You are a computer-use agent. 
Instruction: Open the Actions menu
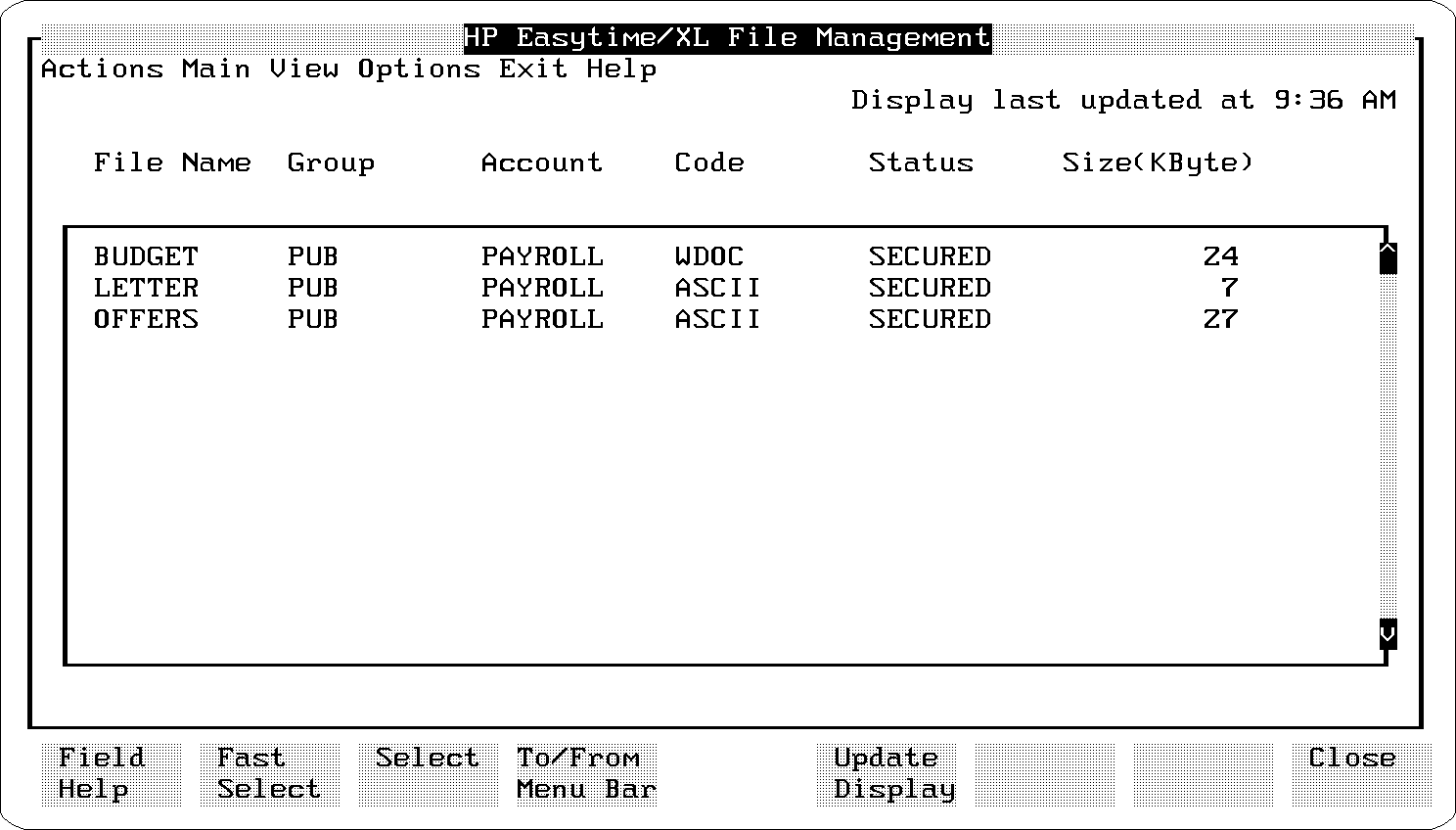[102, 69]
